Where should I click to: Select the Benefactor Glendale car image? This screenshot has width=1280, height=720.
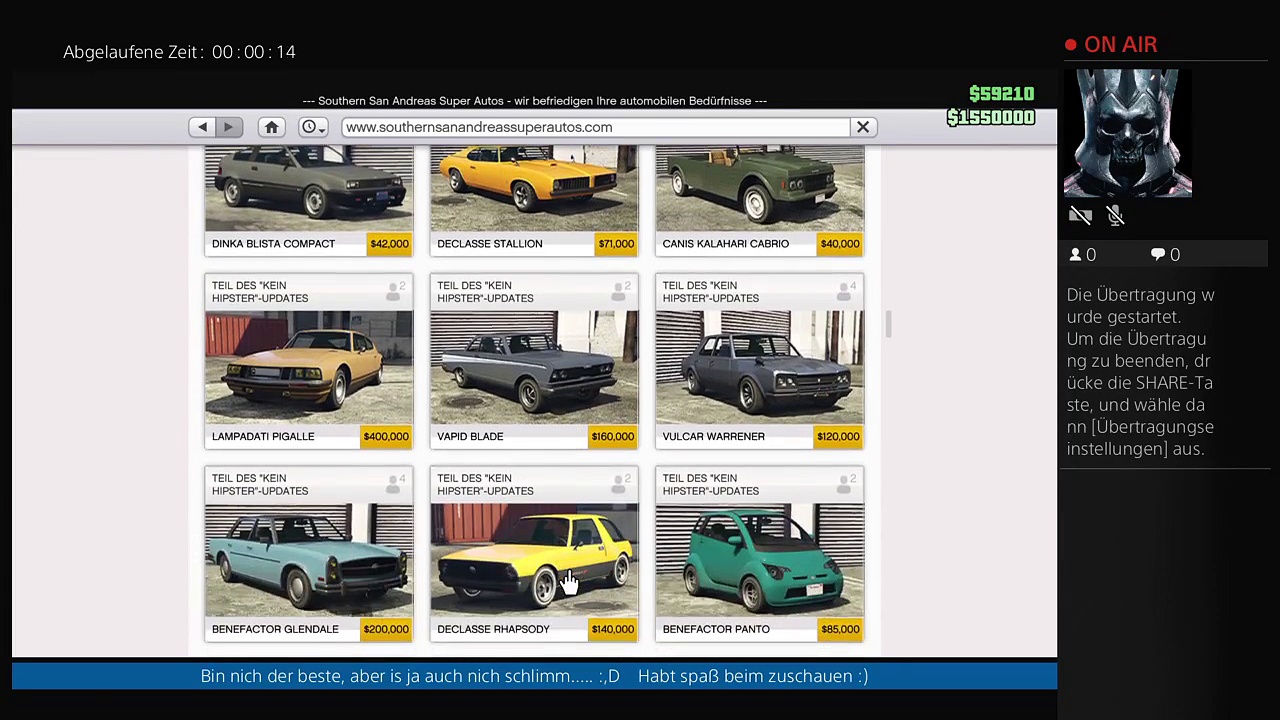point(308,560)
